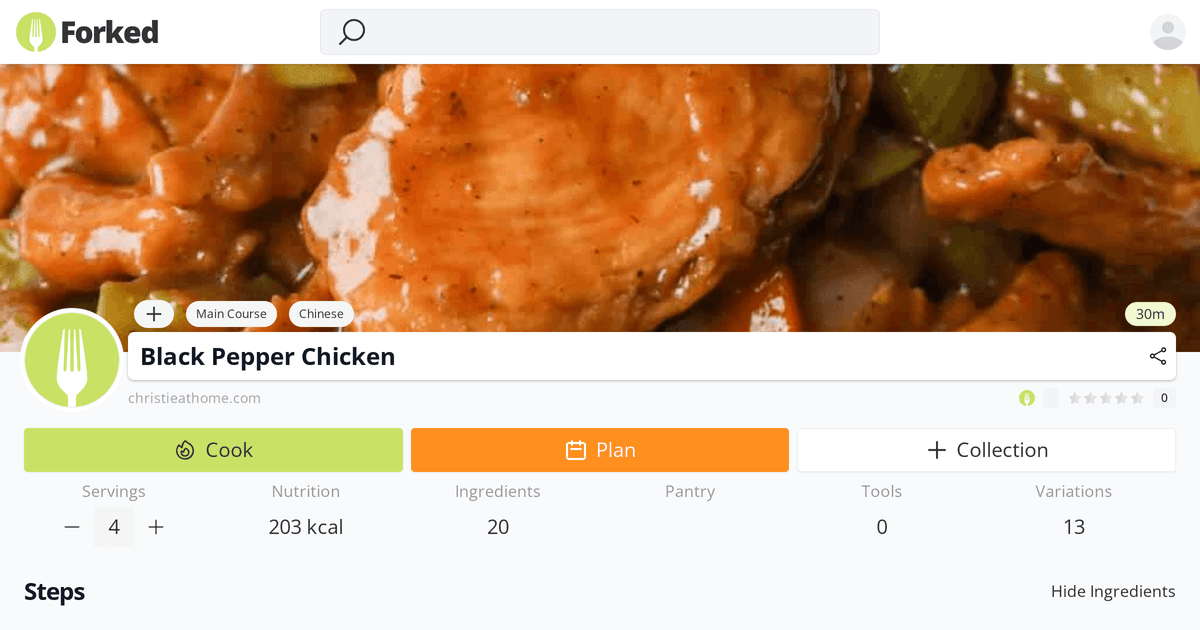Open the user profile avatar icon

click(1166, 32)
